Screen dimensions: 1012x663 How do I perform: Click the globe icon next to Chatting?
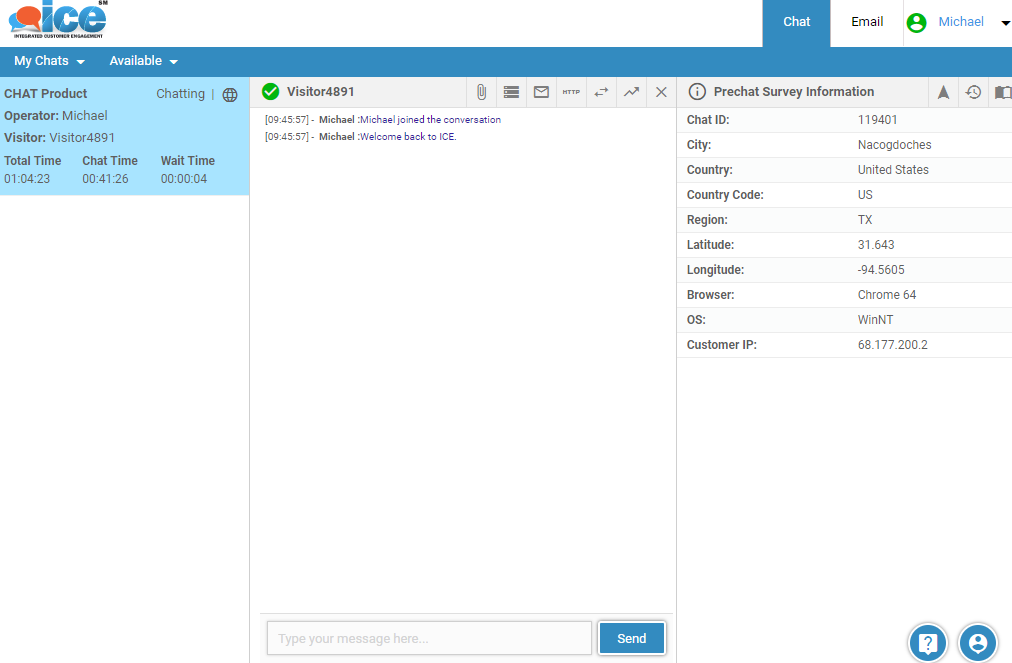[230, 95]
